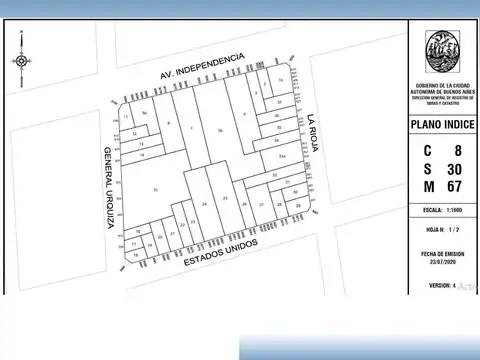Click the letter C in the title block
480x360 pixels.
coord(428,151)
